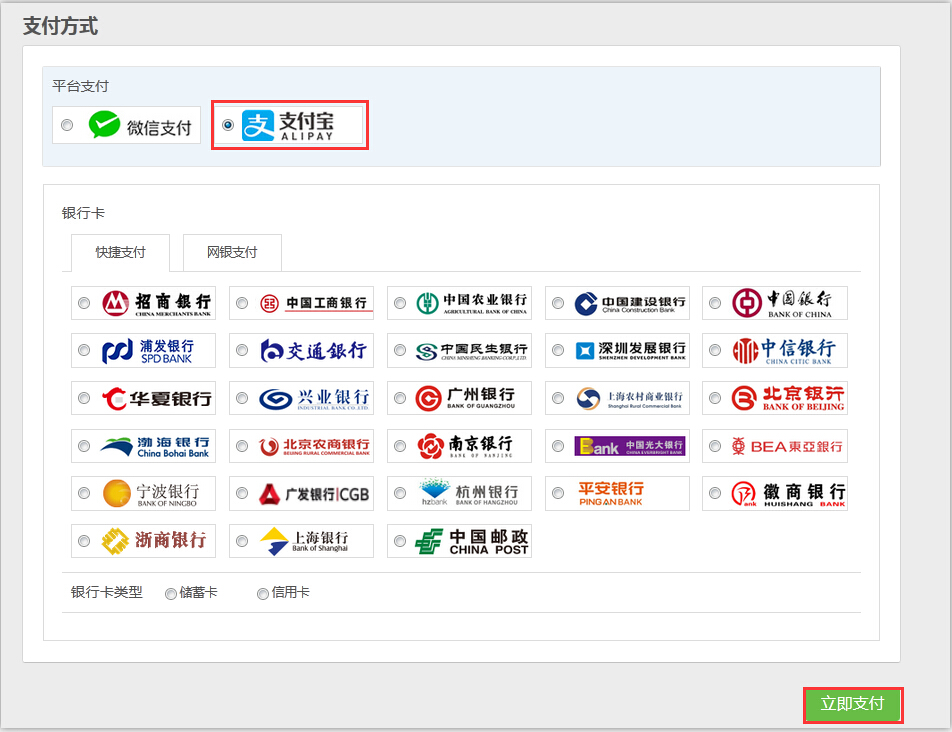Click the Bank of Hangzhou logo
The width and height of the screenshot is (952, 732).
tap(469, 493)
